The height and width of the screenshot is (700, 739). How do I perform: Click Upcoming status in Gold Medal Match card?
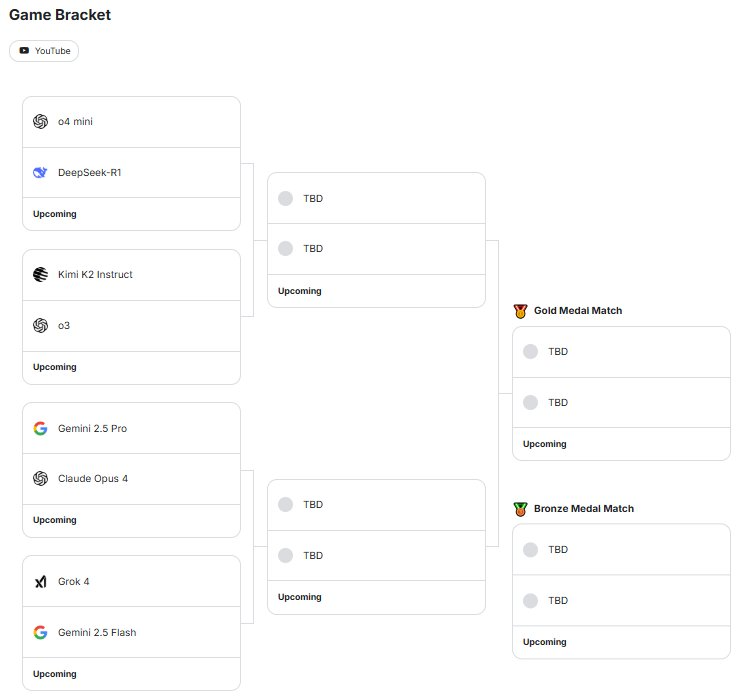point(544,444)
